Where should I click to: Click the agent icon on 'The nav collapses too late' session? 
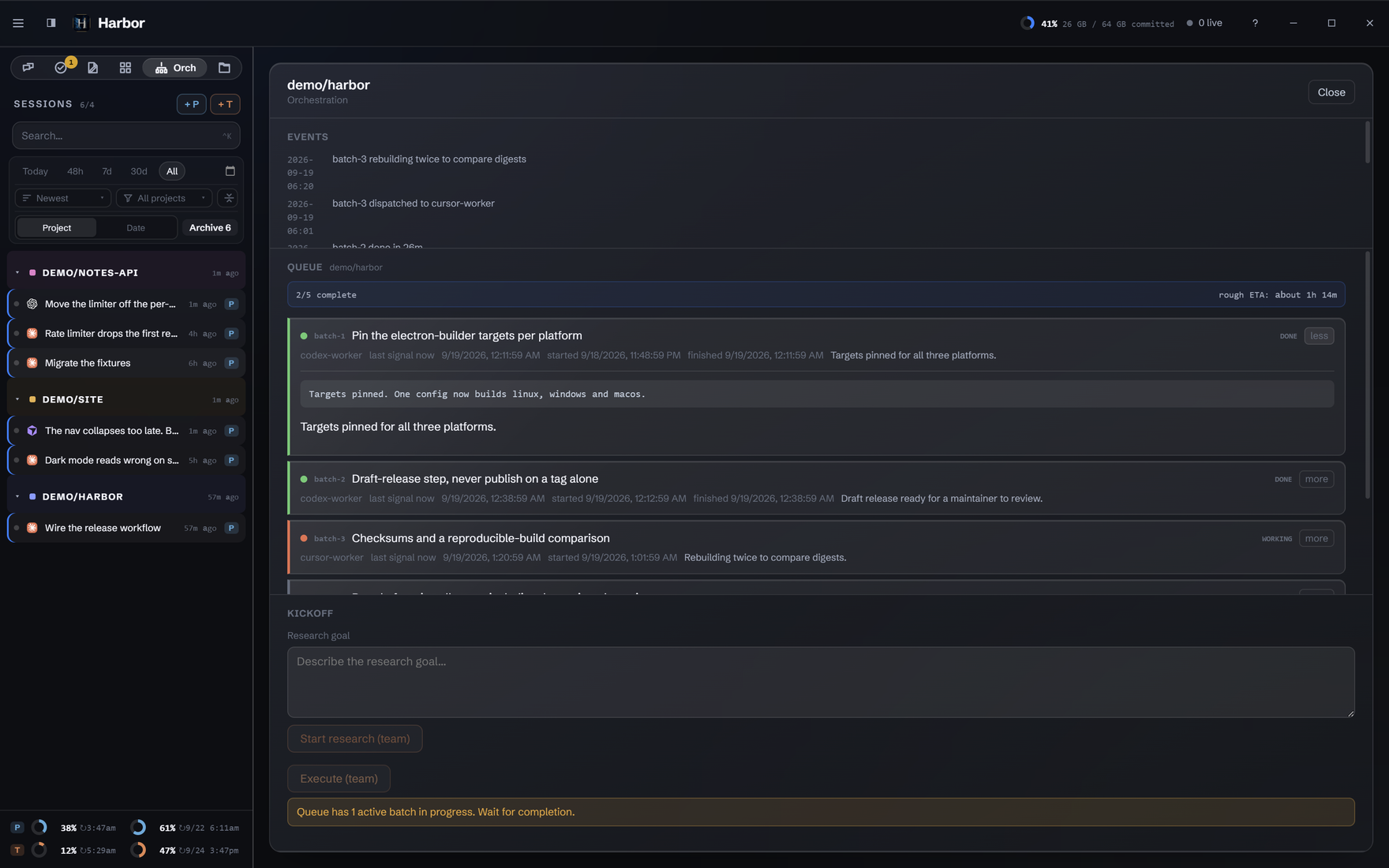[x=32, y=431]
